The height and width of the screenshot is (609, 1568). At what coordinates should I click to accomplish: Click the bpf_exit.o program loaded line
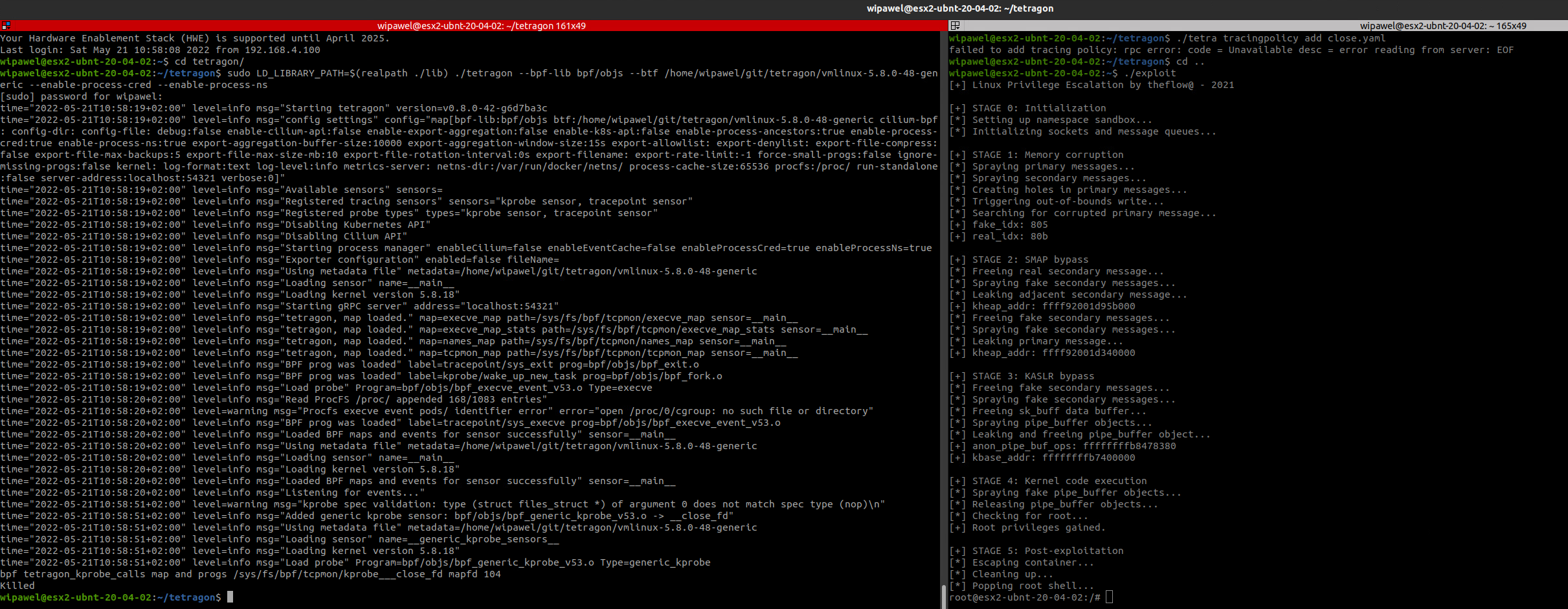[350, 364]
